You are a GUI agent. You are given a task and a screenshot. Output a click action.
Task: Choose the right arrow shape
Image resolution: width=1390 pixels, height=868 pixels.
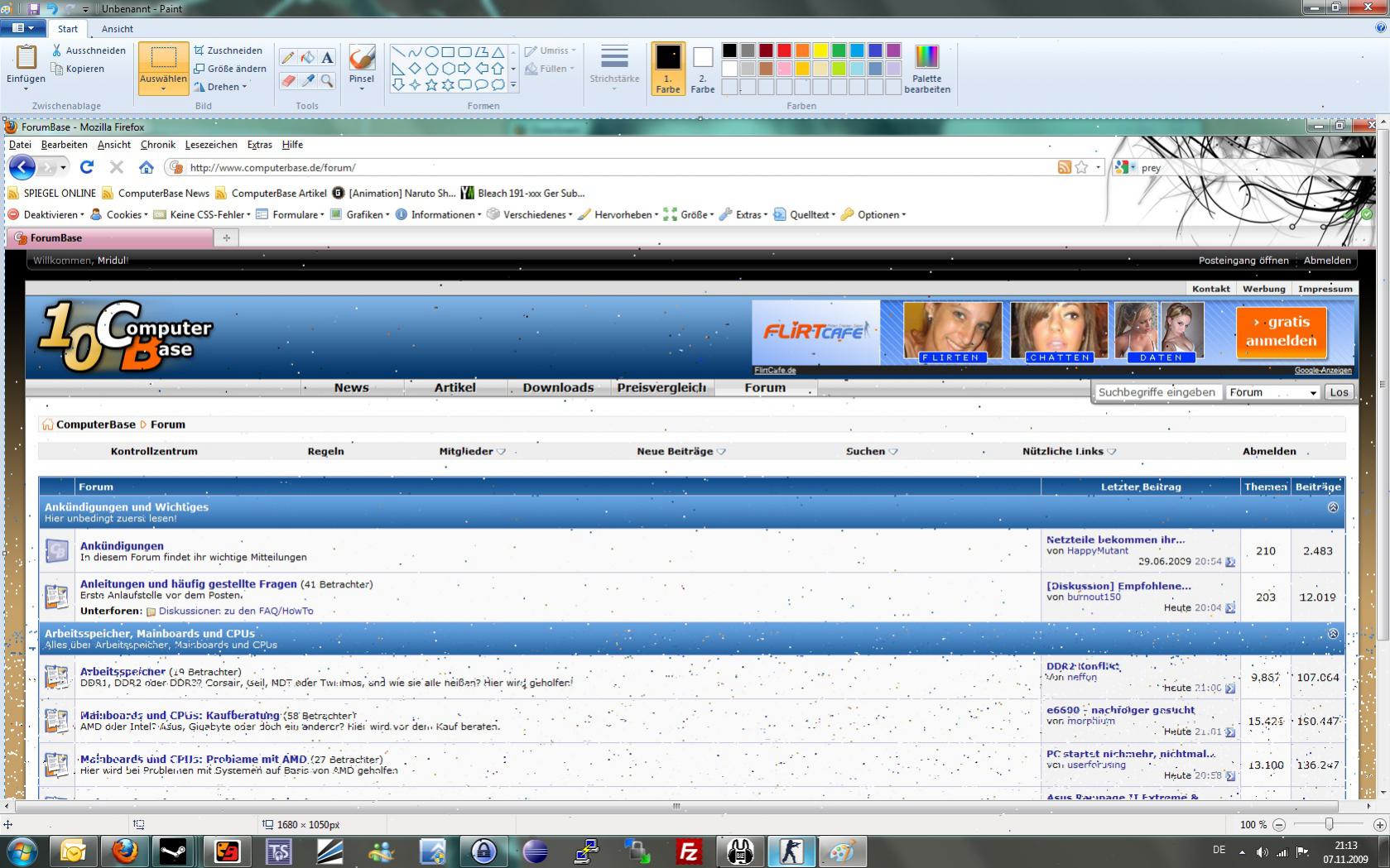tap(464, 68)
